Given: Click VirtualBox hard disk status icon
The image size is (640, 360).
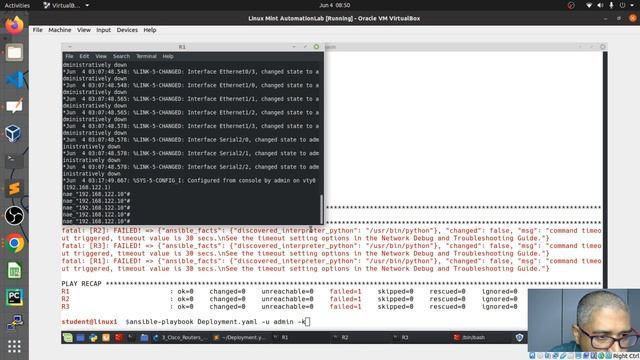Looking at the screenshot, I should 532,356.
